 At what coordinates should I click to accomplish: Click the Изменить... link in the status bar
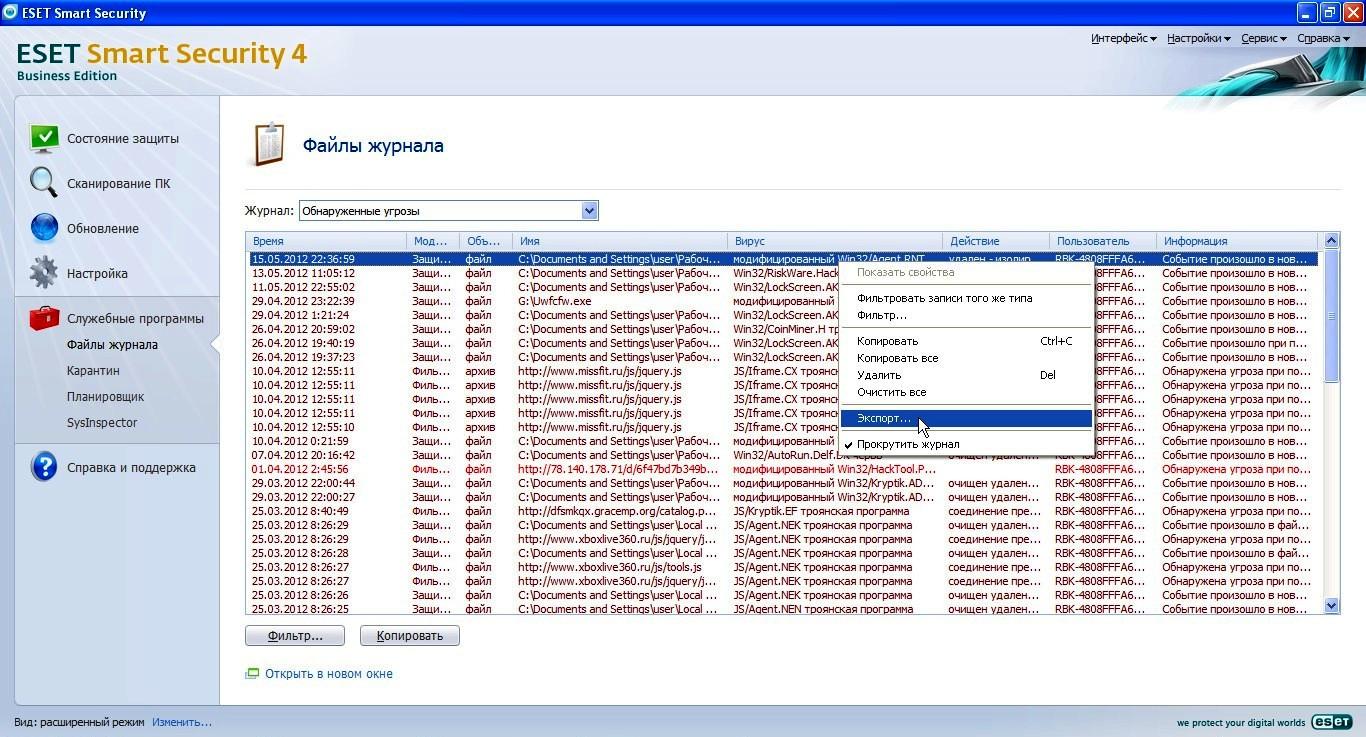[x=182, y=722]
